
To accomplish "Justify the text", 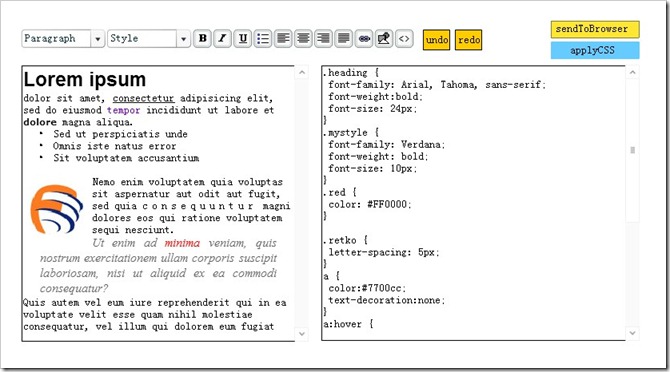I will (x=344, y=39).
